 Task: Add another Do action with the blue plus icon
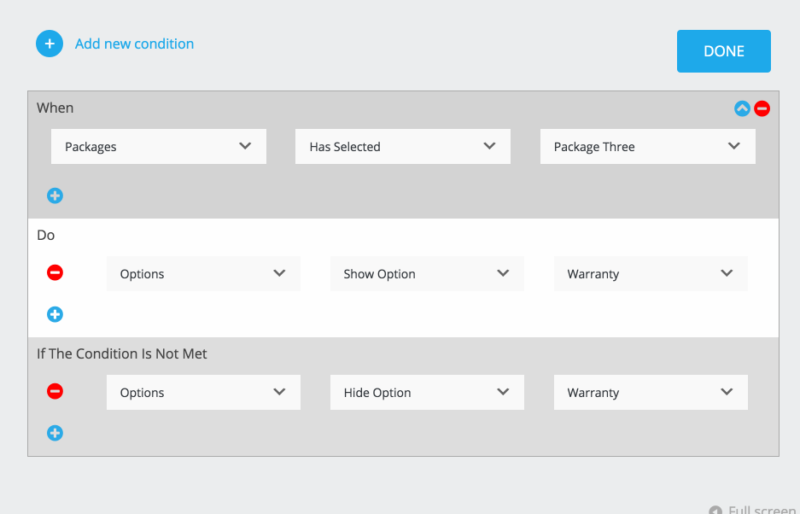coord(55,314)
